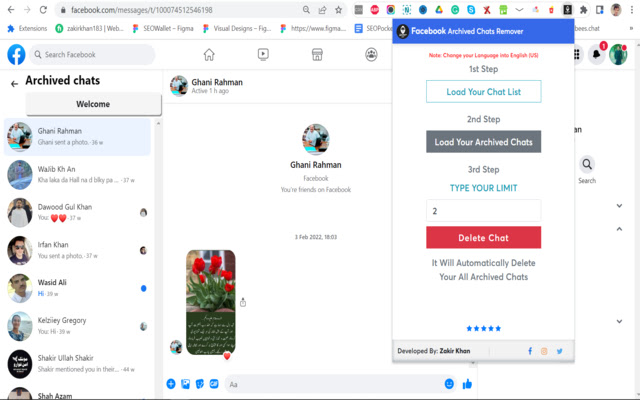Click Load Your Archived Chats button

pos(484,142)
